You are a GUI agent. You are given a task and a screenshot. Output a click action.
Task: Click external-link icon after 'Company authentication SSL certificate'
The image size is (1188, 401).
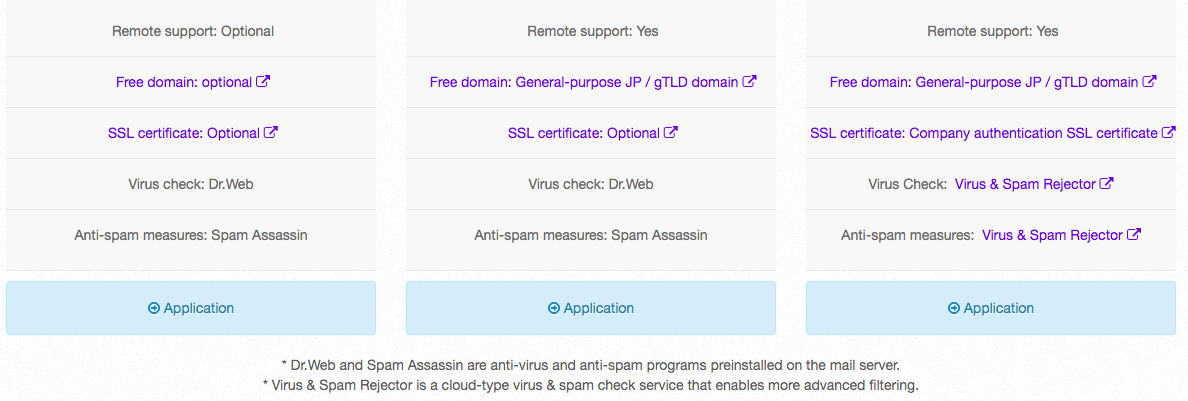[x=1169, y=133]
